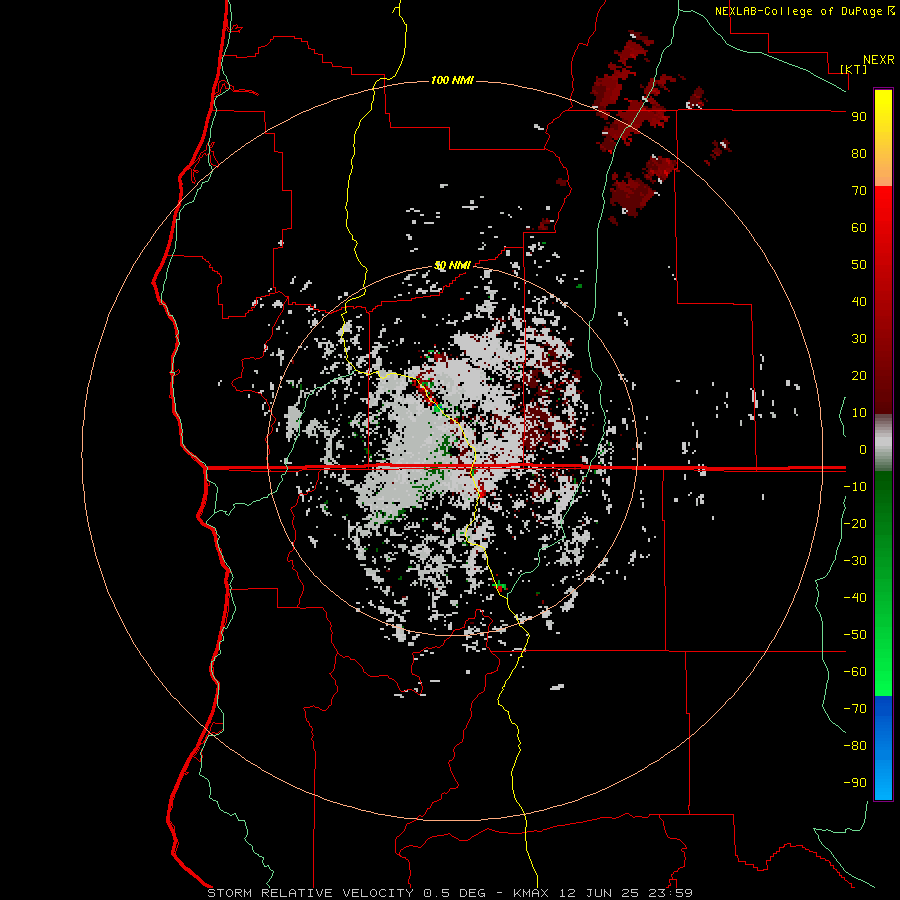Pick the -90 value on the velocity scale
This screenshot has width=900, height=900.
[x=855, y=783]
